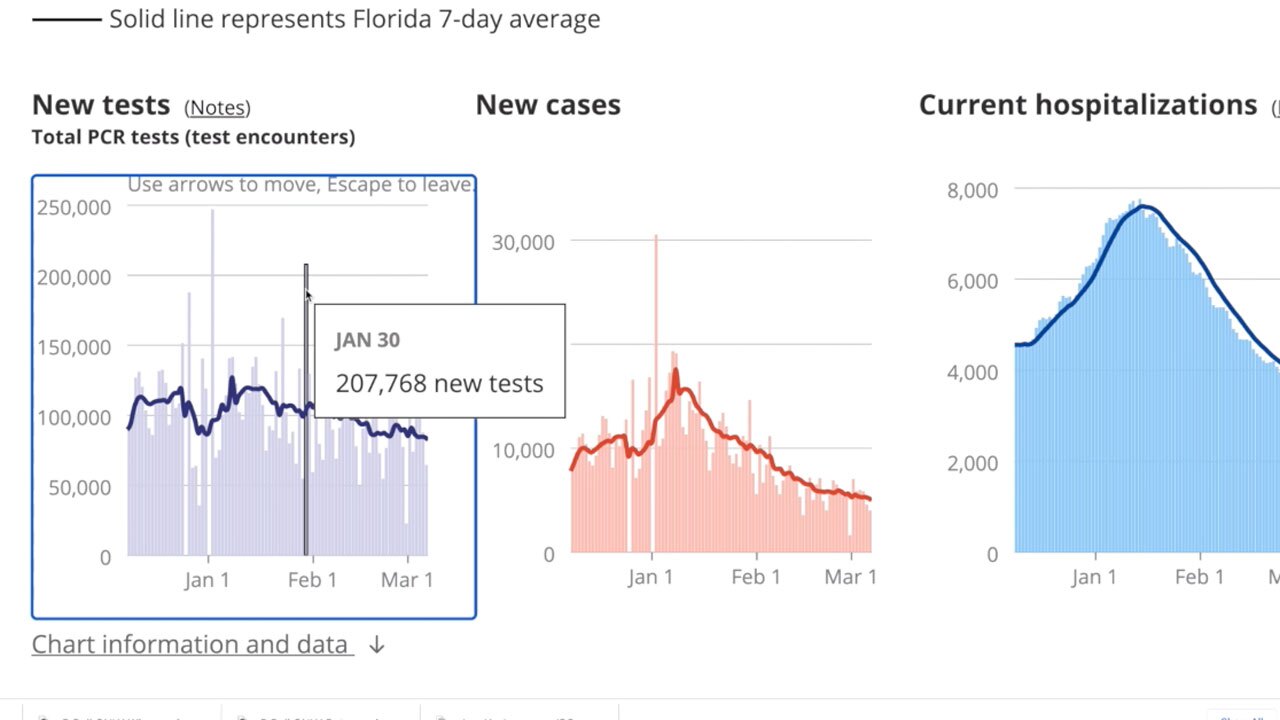Click the Mar 1 axis label on New tests
Screen dimensions: 1280x720
pyautogui.click(x=406, y=579)
